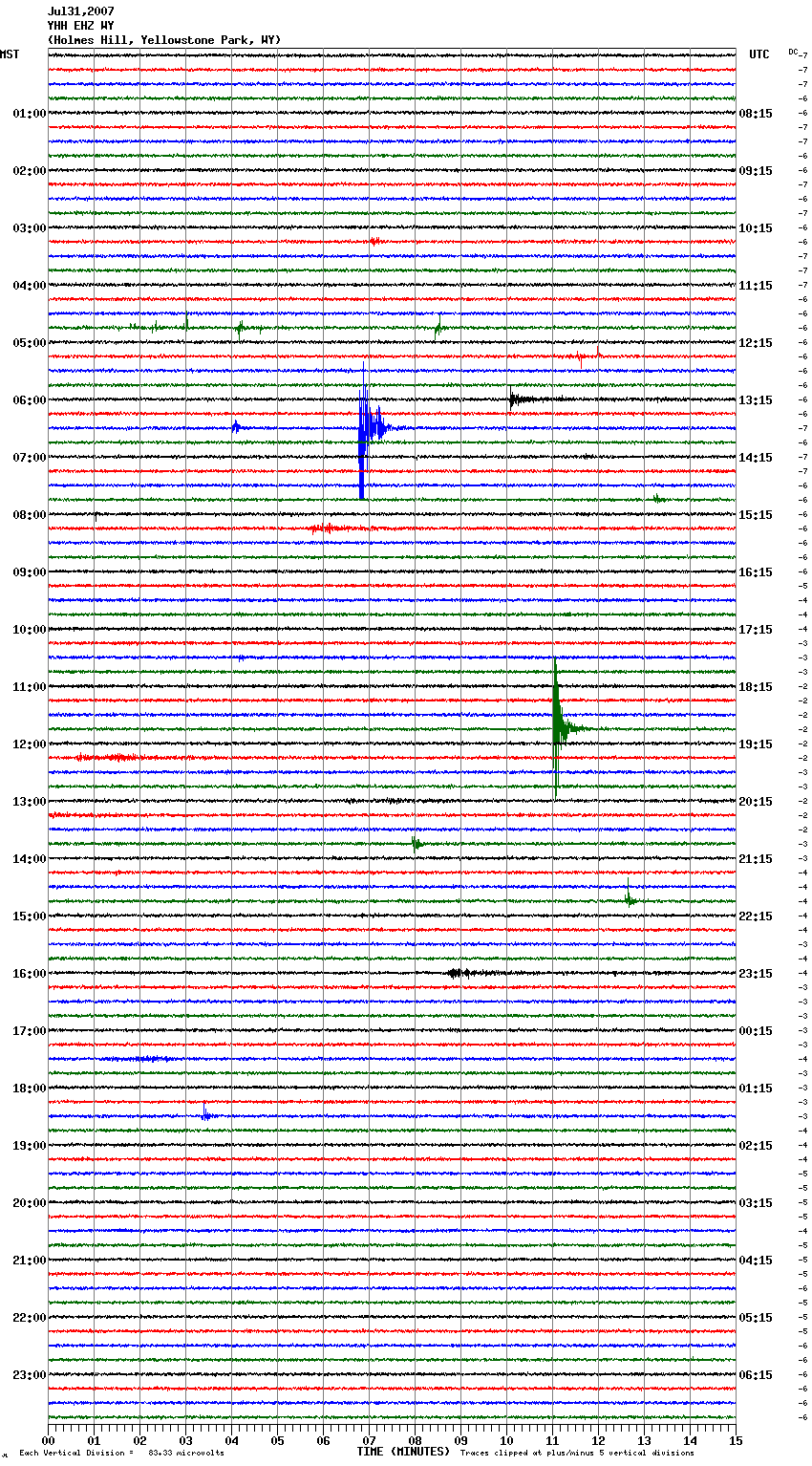Click the MST column header

coord(10,54)
